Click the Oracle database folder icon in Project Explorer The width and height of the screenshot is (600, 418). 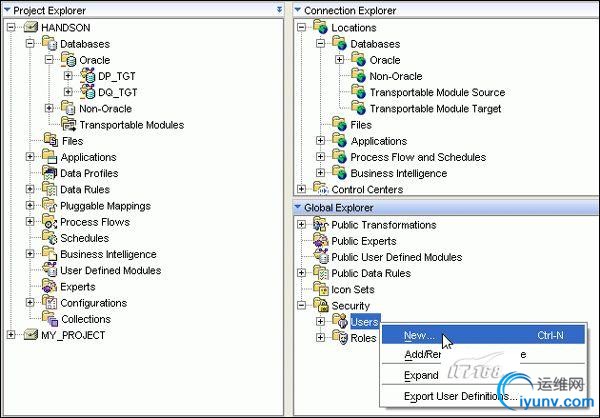[x=68, y=59]
